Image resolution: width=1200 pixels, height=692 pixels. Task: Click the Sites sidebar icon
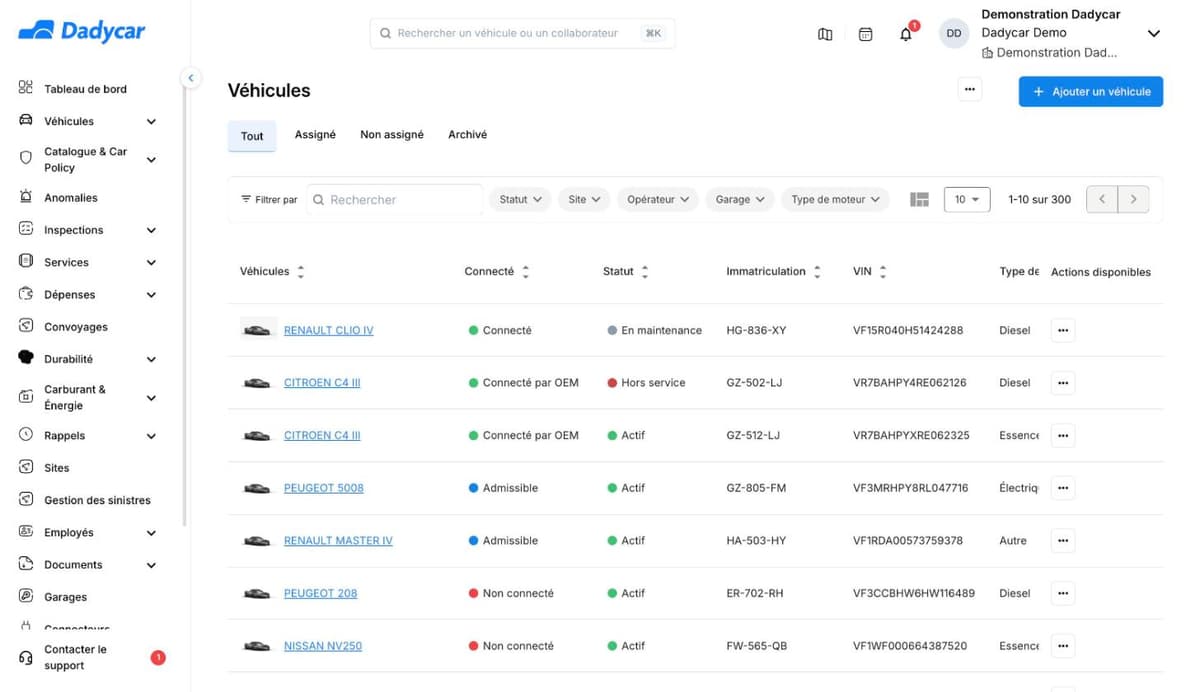click(26, 467)
